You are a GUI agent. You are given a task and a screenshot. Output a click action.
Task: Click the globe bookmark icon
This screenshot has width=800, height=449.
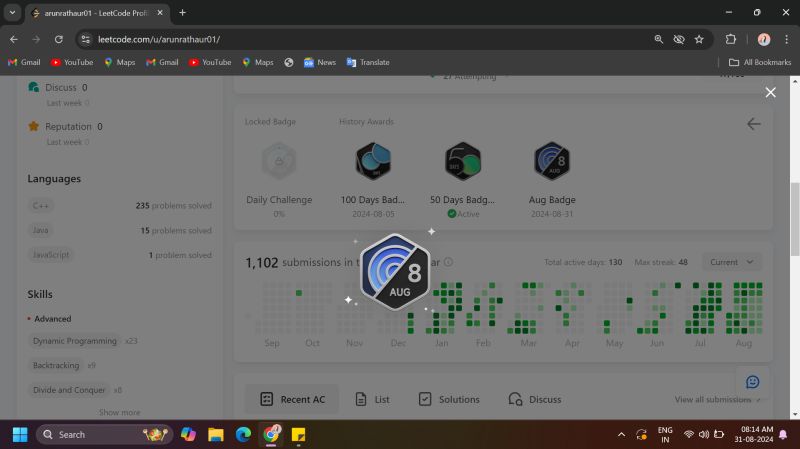[289, 62]
